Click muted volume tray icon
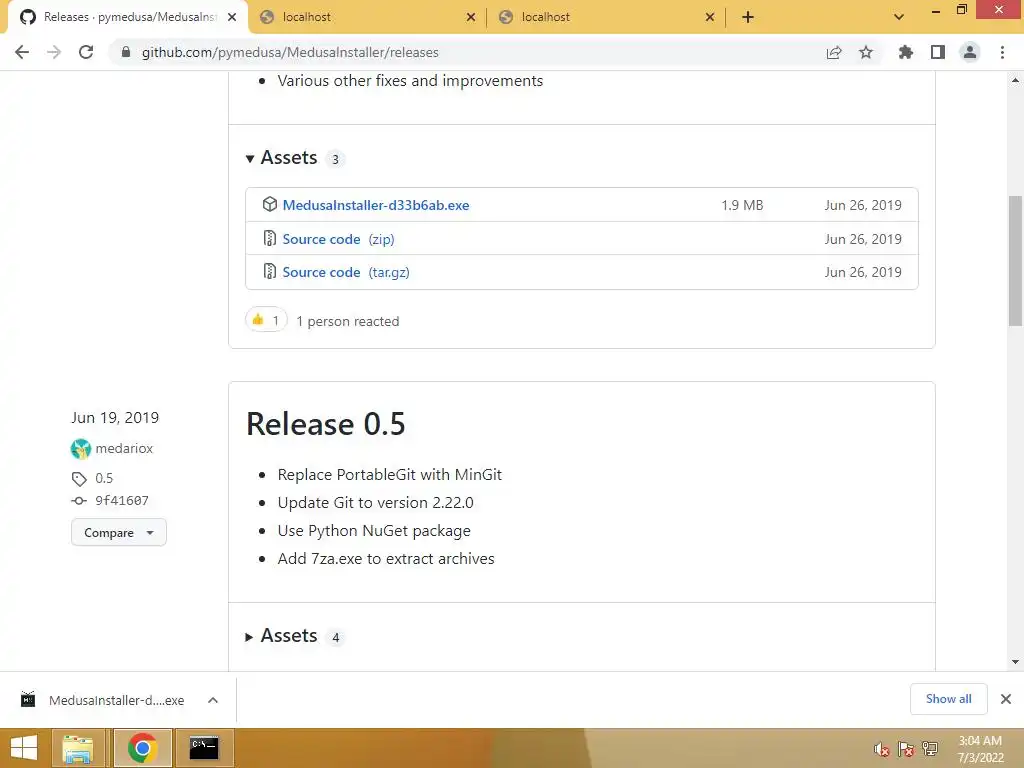 882,749
